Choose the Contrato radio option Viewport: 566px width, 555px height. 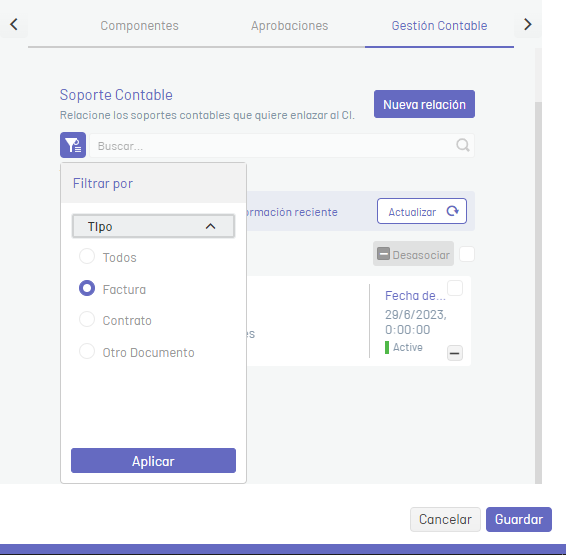click(87, 319)
